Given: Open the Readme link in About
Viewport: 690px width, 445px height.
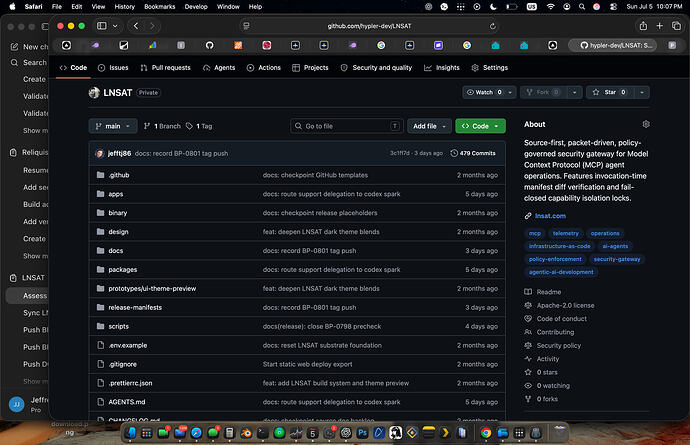Looking at the screenshot, I should point(548,292).
